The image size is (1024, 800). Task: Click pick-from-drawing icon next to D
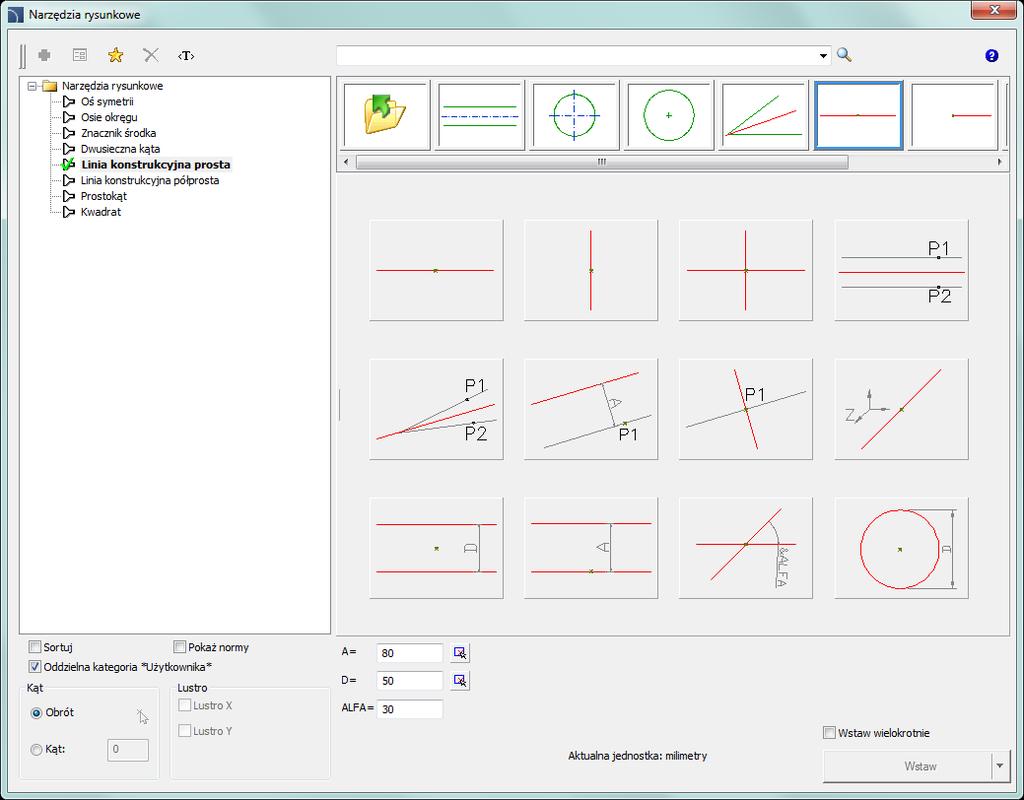pos(460,681)
